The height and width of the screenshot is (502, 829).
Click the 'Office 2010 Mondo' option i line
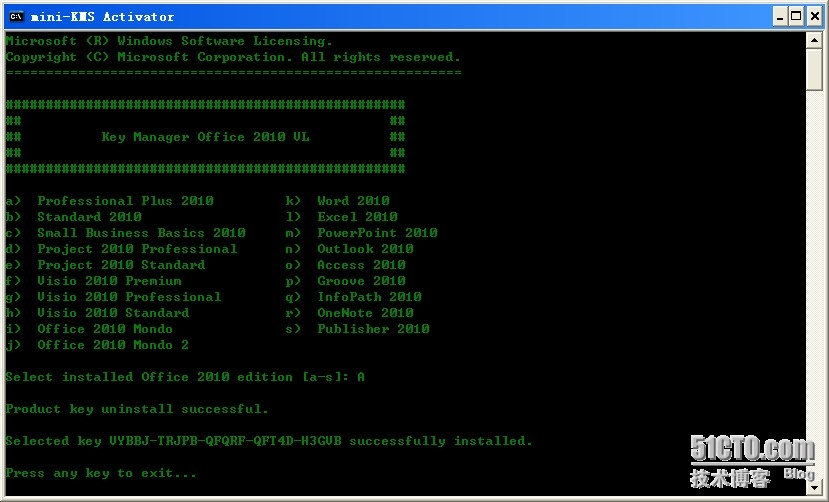(89, 329)
